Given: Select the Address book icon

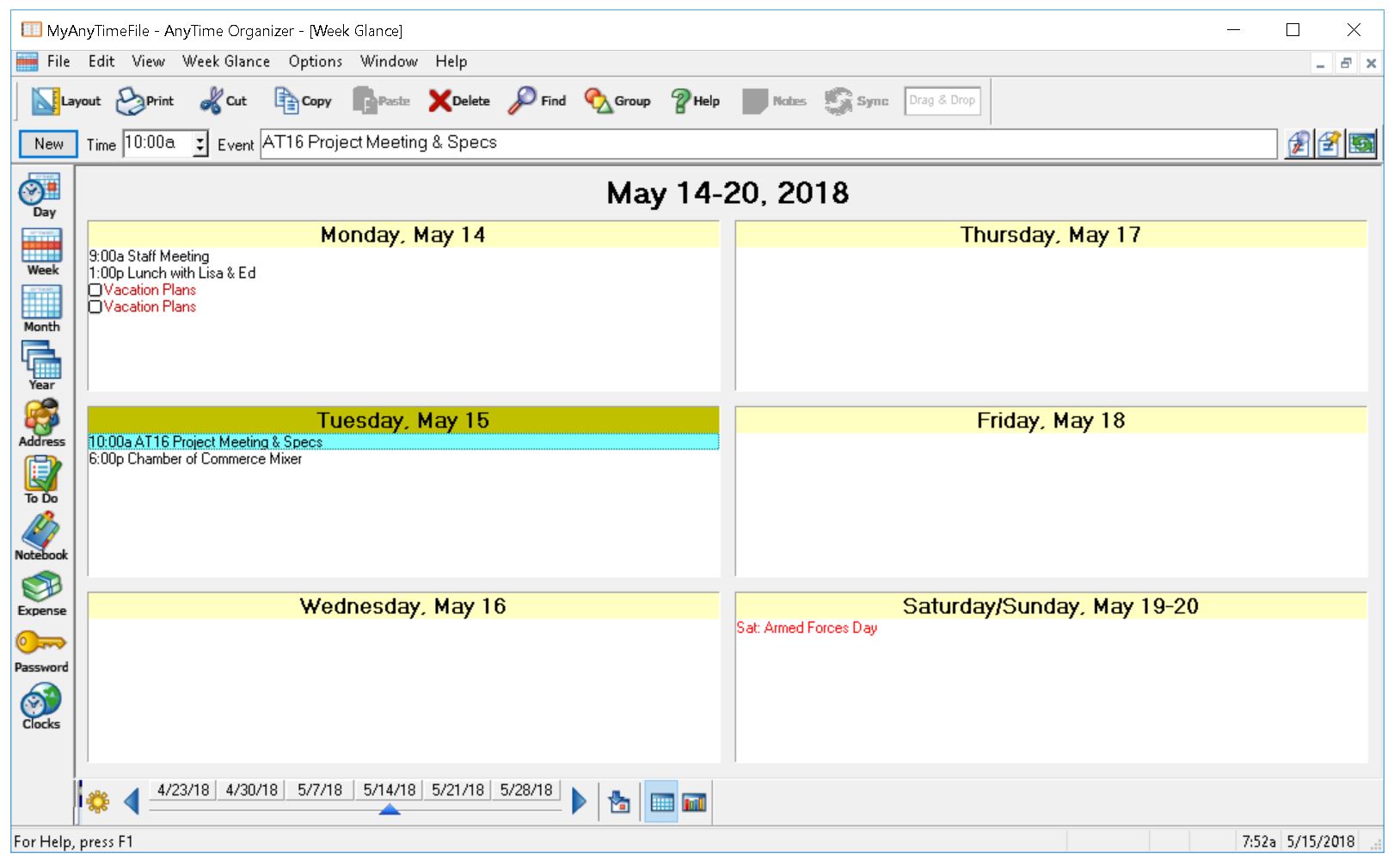Looking at the screenshot, I should 41,421.
